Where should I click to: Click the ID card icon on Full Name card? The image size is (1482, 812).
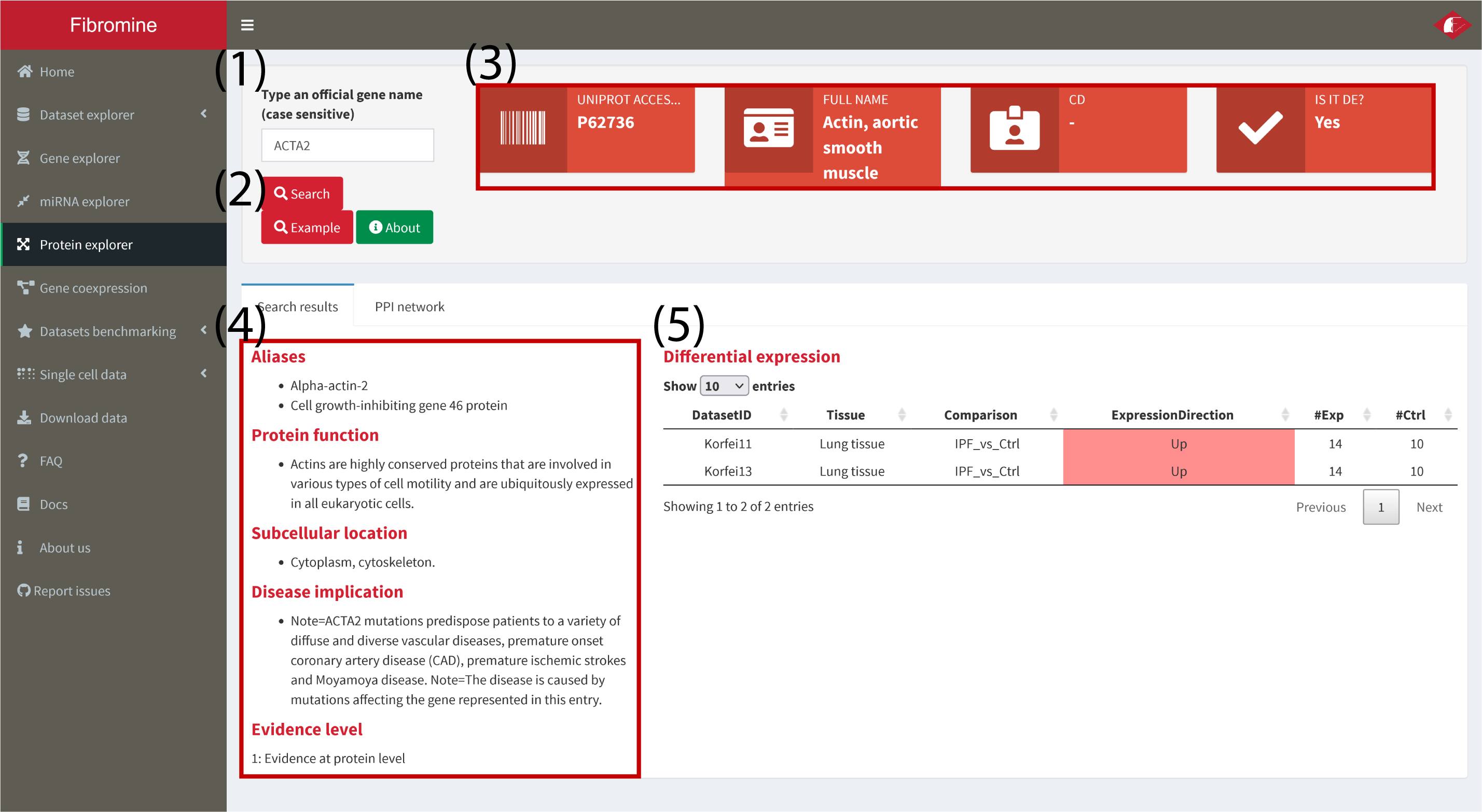[x=769, y=128]
